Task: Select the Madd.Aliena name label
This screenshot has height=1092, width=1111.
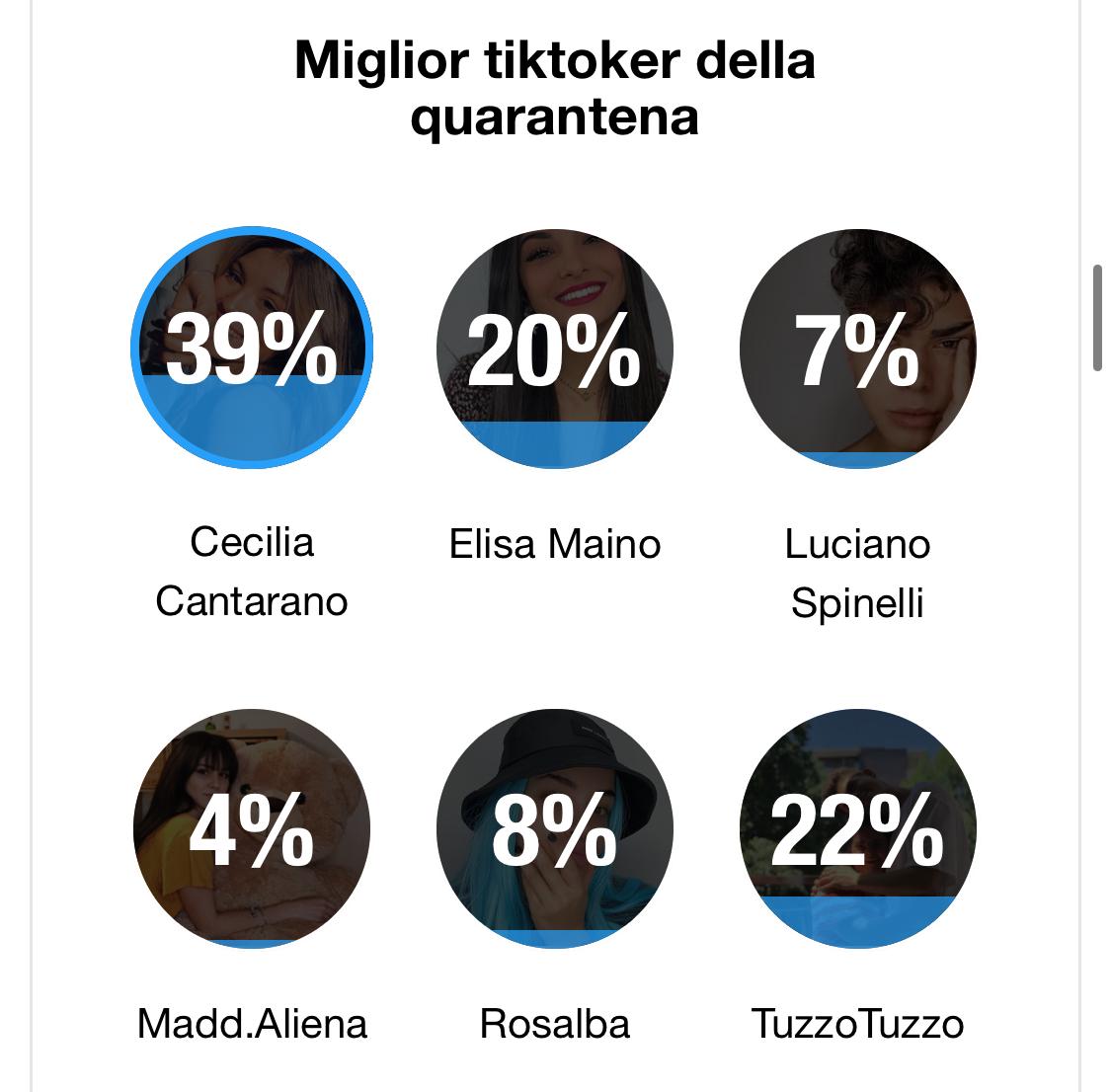Action: [x=252, y=1023]
